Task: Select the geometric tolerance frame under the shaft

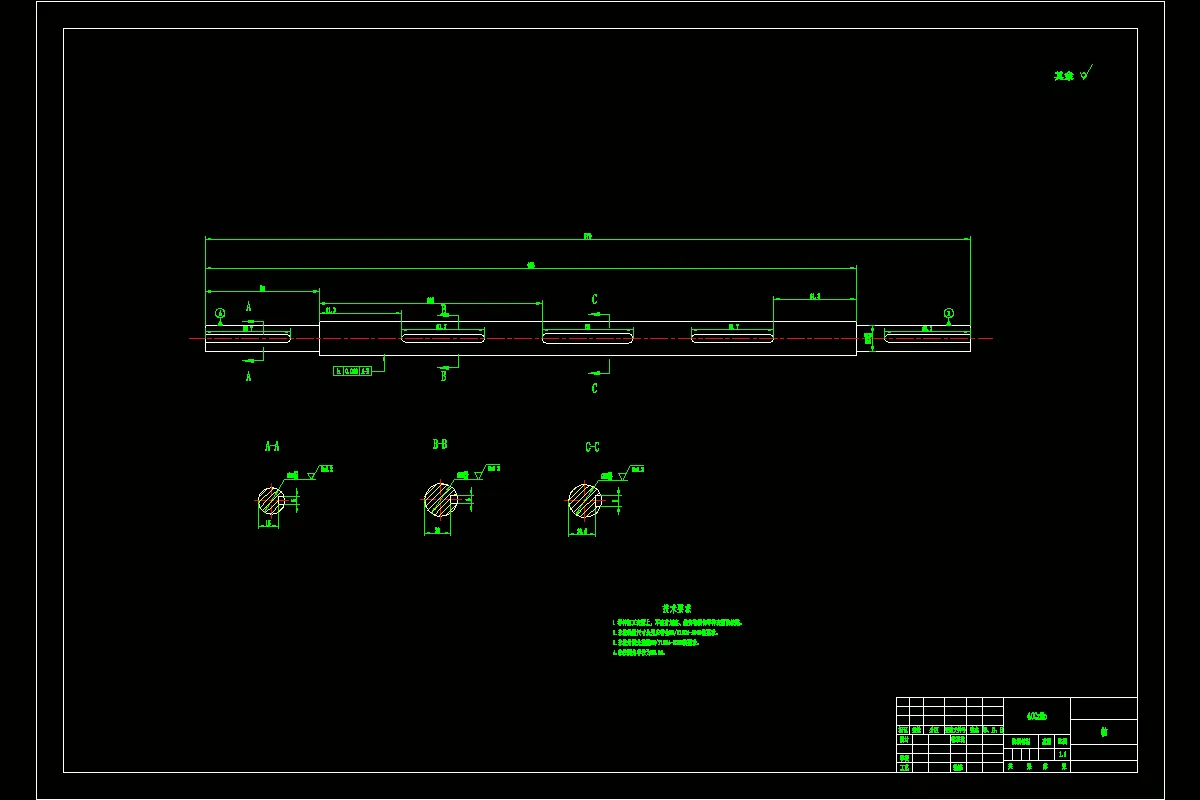Action: tap(353, 371)
